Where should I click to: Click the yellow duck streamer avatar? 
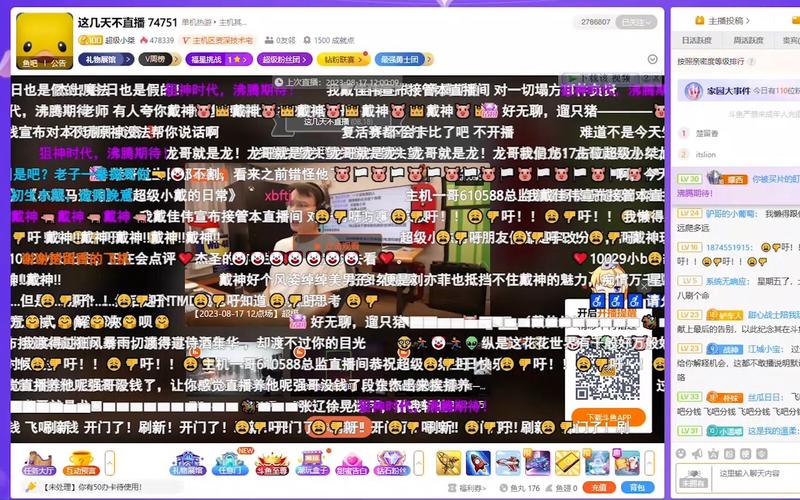click(x=44, y=41)
